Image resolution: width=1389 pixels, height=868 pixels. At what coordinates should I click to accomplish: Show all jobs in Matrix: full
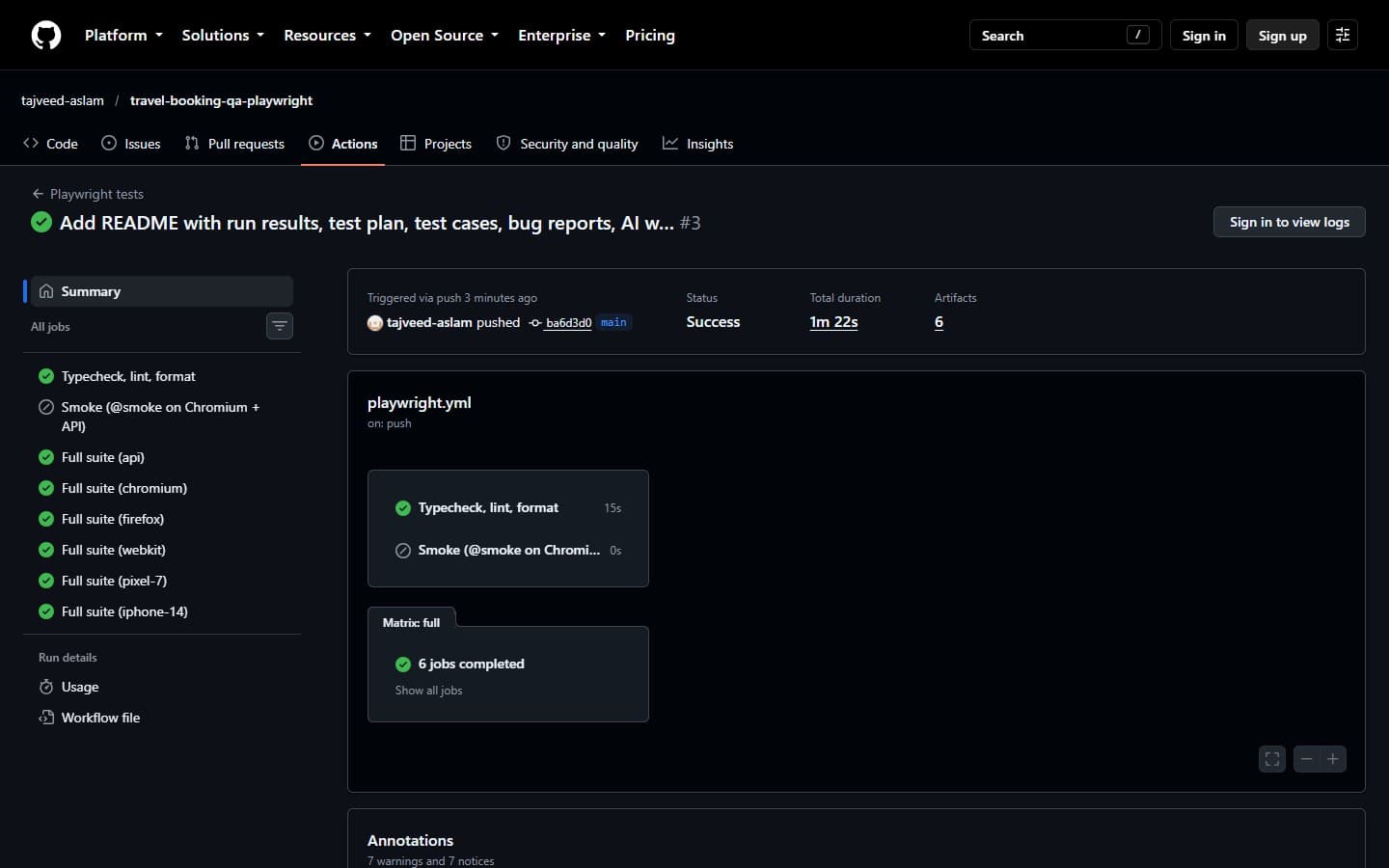(x=428, y=691)
